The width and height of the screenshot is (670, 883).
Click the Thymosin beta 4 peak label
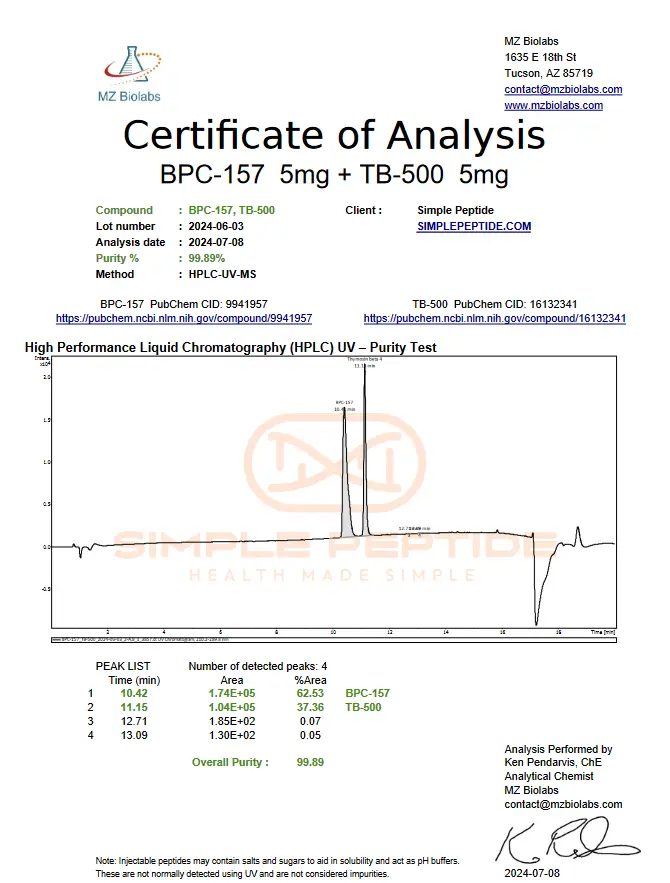pyautogui.click(x=365, y=359)
